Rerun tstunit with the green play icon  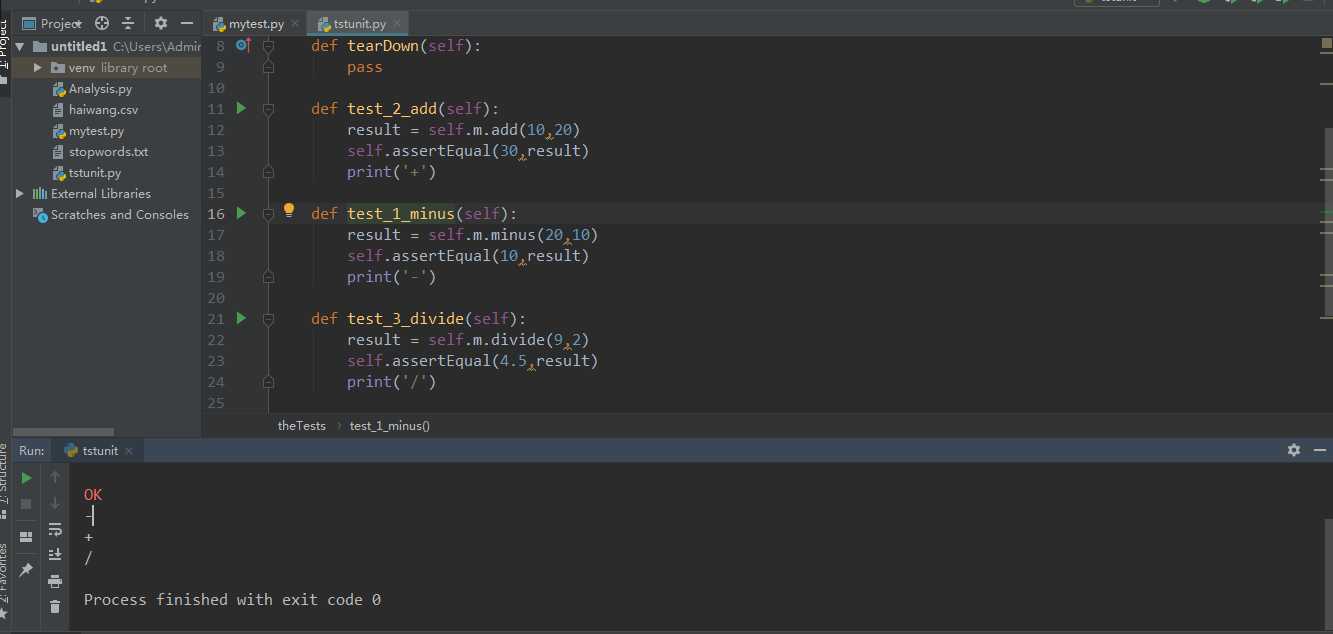coord(27,478)
